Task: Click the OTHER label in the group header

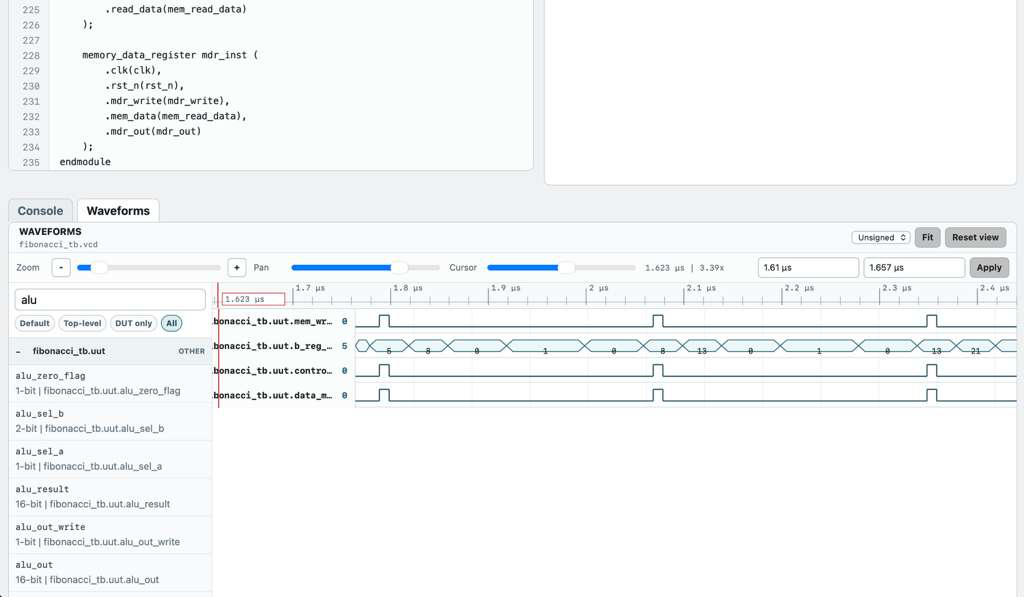Action: click(x=191, y=351)
